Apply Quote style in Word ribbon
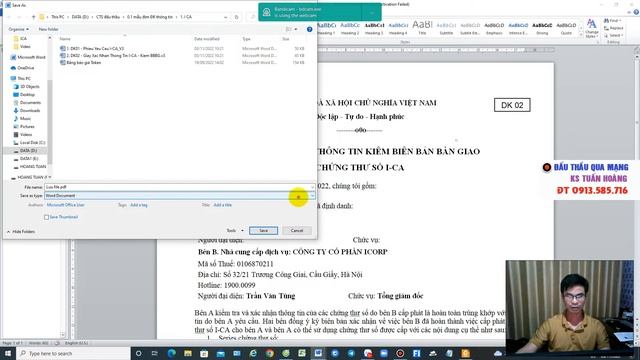The height and width of the screenshot is (360, 640). [566, 29]
